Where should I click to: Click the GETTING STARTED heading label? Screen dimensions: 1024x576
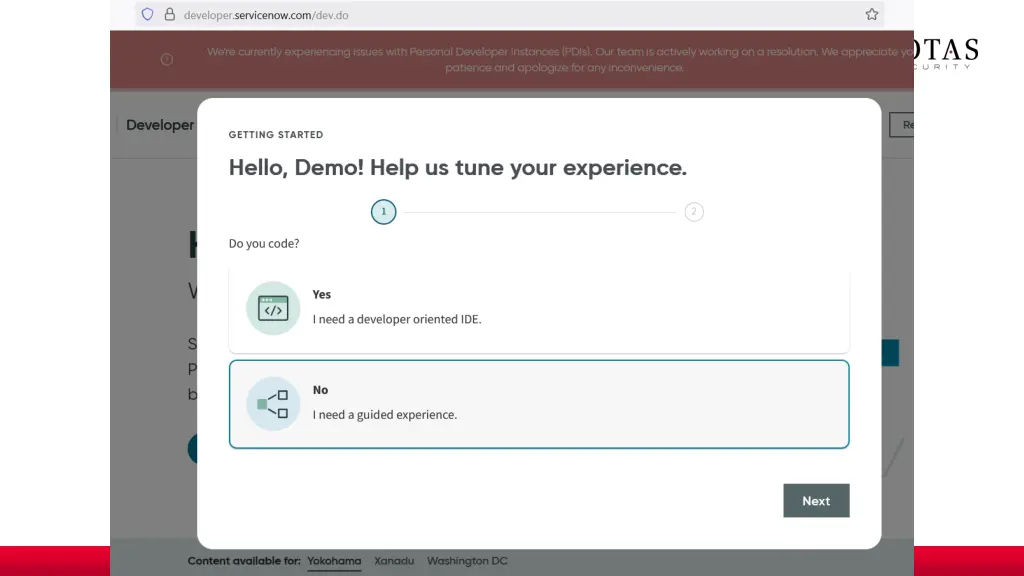[x=276, y=135]
